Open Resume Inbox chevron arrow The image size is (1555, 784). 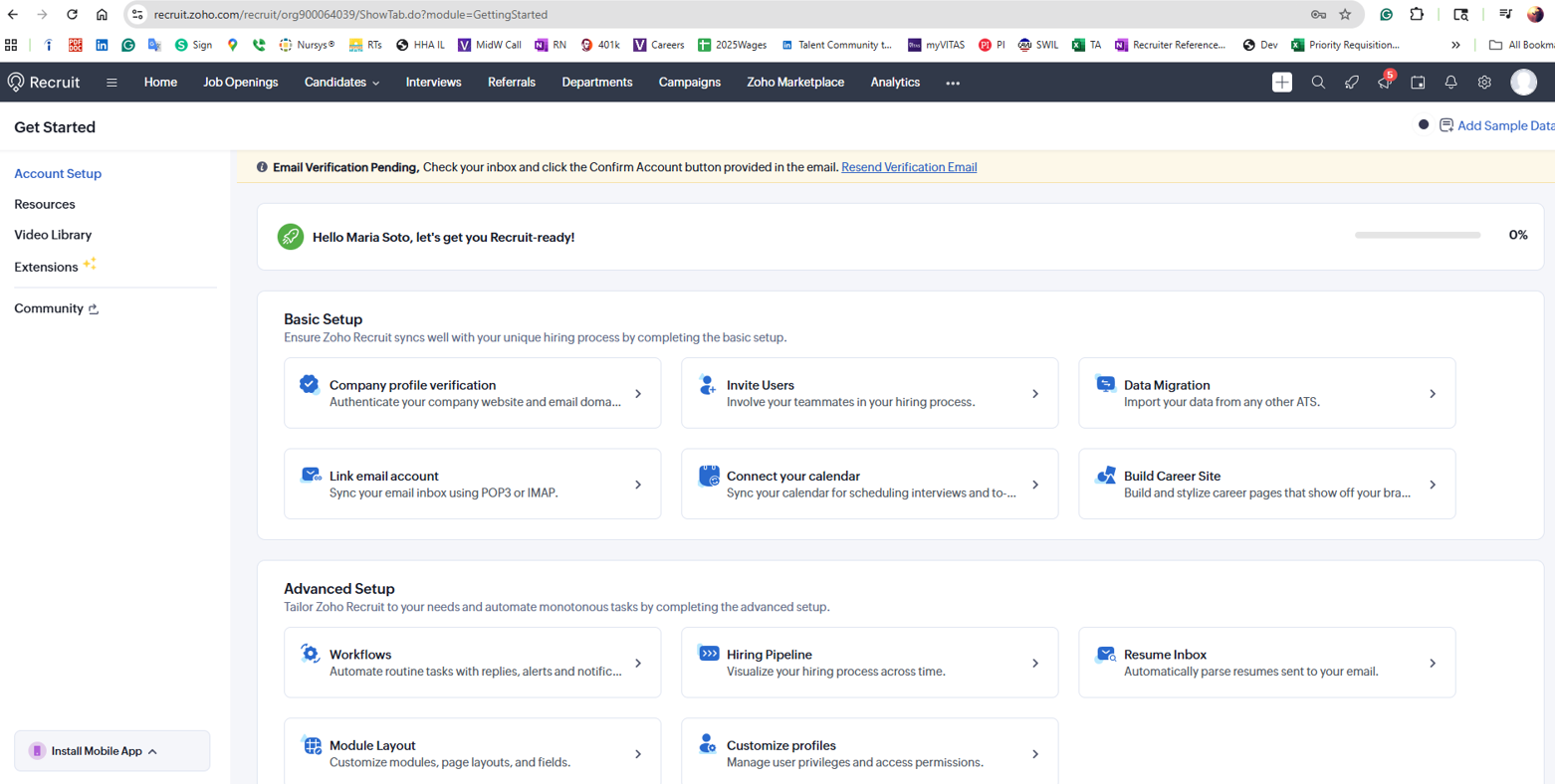1433,664
